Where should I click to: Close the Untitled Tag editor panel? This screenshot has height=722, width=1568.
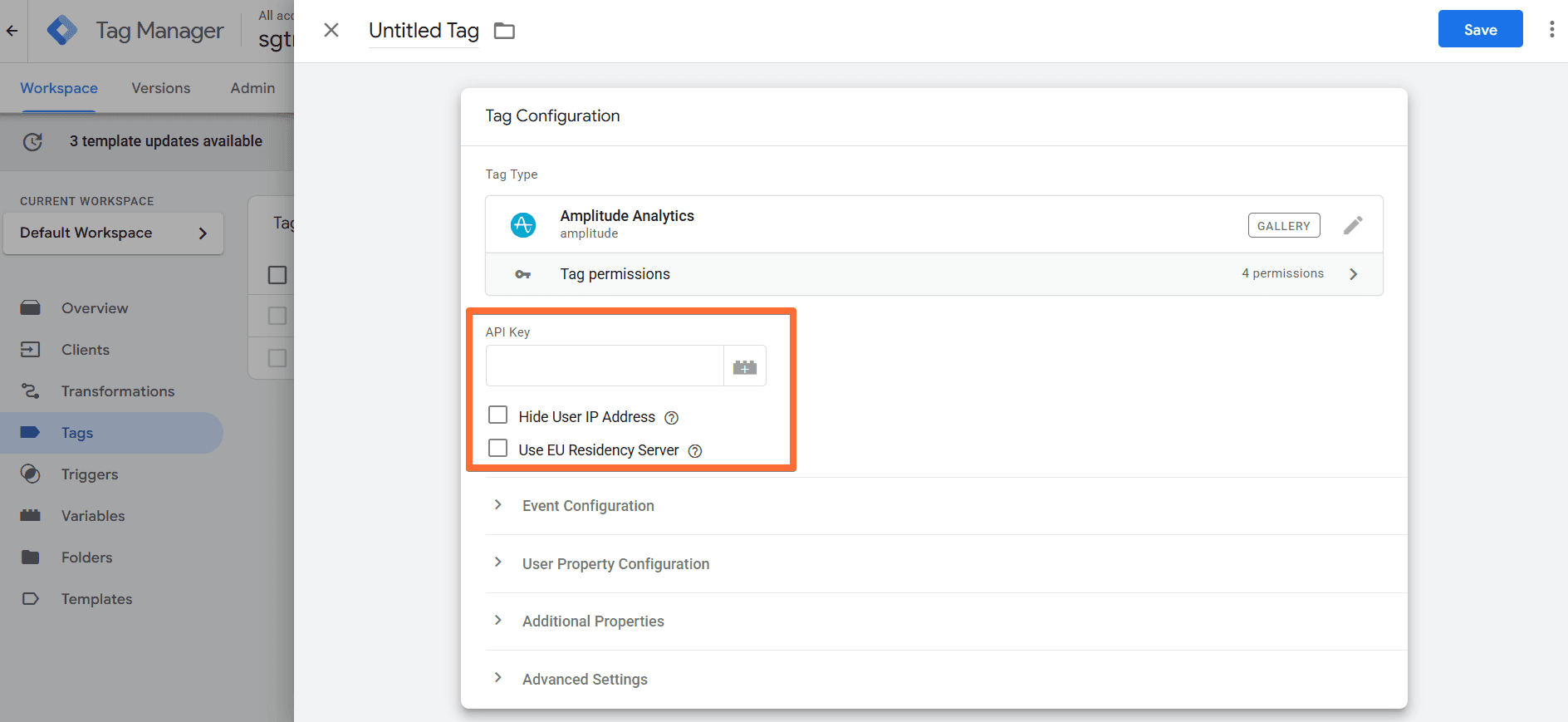[x=331, y=30]
